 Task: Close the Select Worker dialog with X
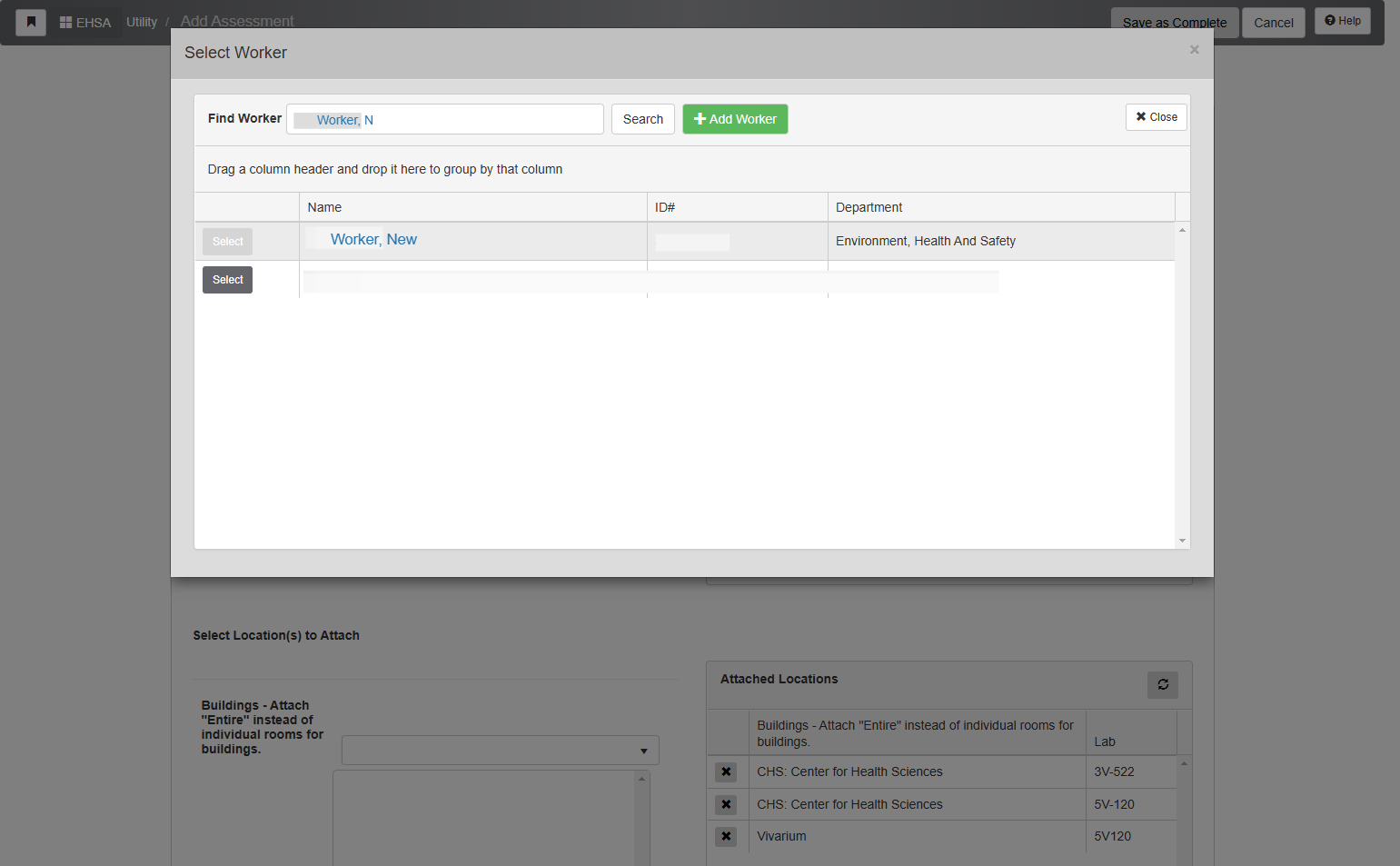coord(1195,50)
